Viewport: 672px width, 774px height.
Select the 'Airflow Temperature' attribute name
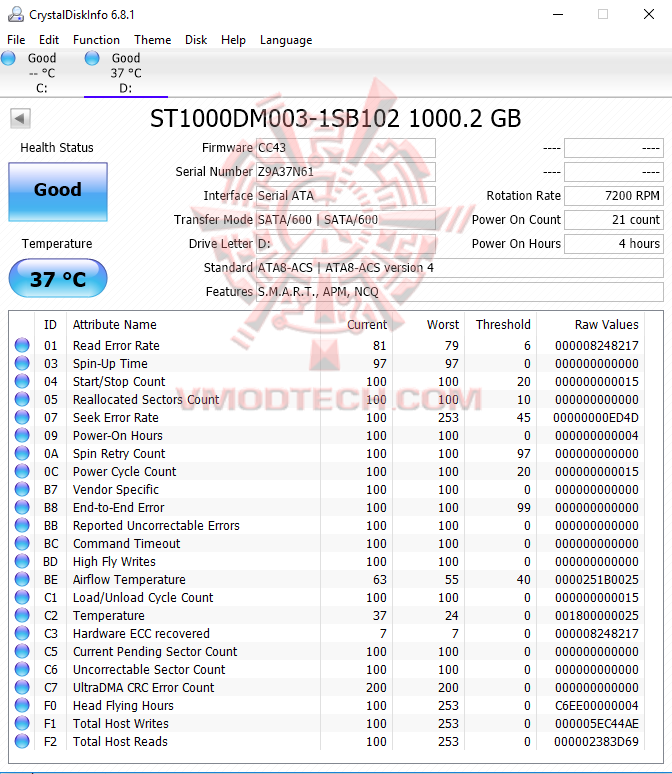[129, 580]
